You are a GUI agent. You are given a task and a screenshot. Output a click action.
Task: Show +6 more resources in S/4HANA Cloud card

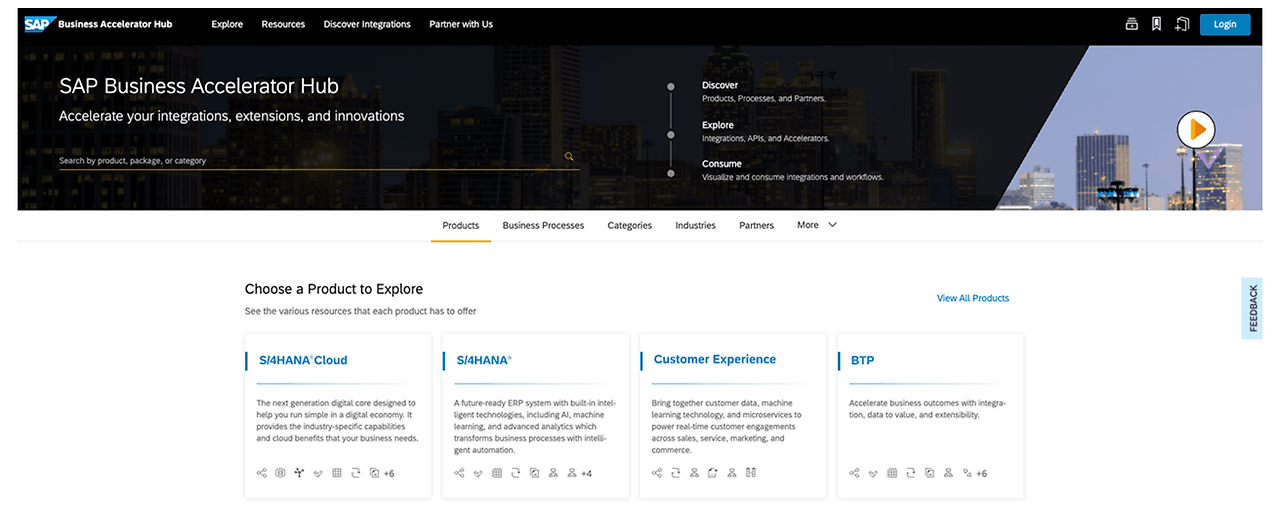tap(389, 474)
